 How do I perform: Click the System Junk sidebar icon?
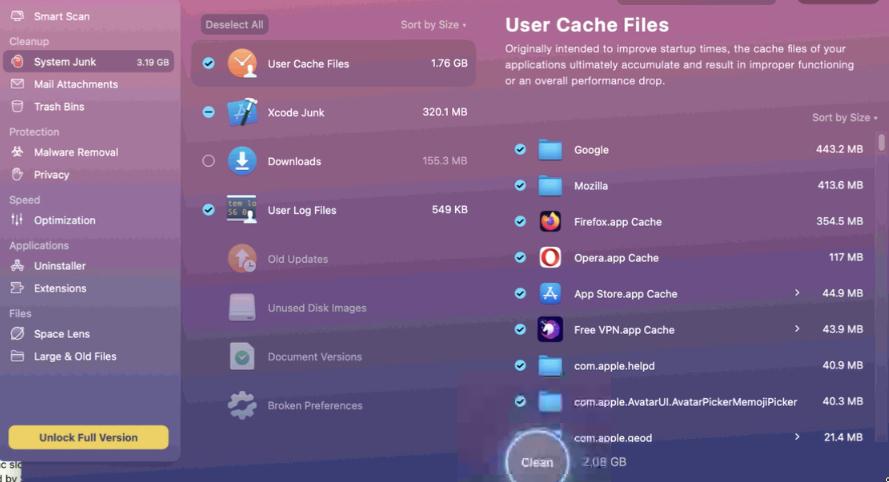tap(18, 61)
